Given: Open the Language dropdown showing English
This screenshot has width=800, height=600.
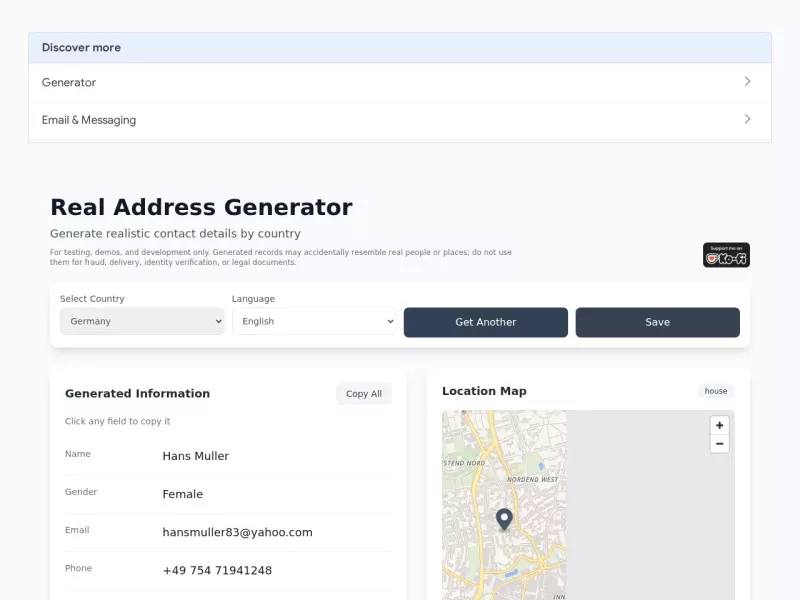Looking at the screenshot, I should (x=314, y=321).
